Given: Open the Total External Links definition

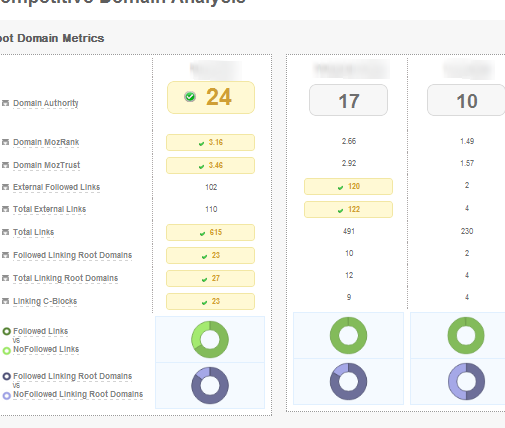Looking at the screenshot, I should pyautogui.click(x=49, y=209).
